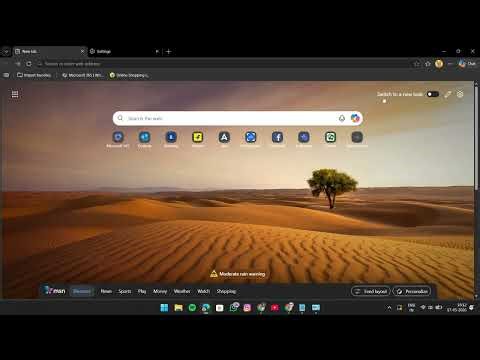This screenshot has height=360, width=480.
Task: Open File Explorer from the taskbar
Action: [x=178, y=308]
